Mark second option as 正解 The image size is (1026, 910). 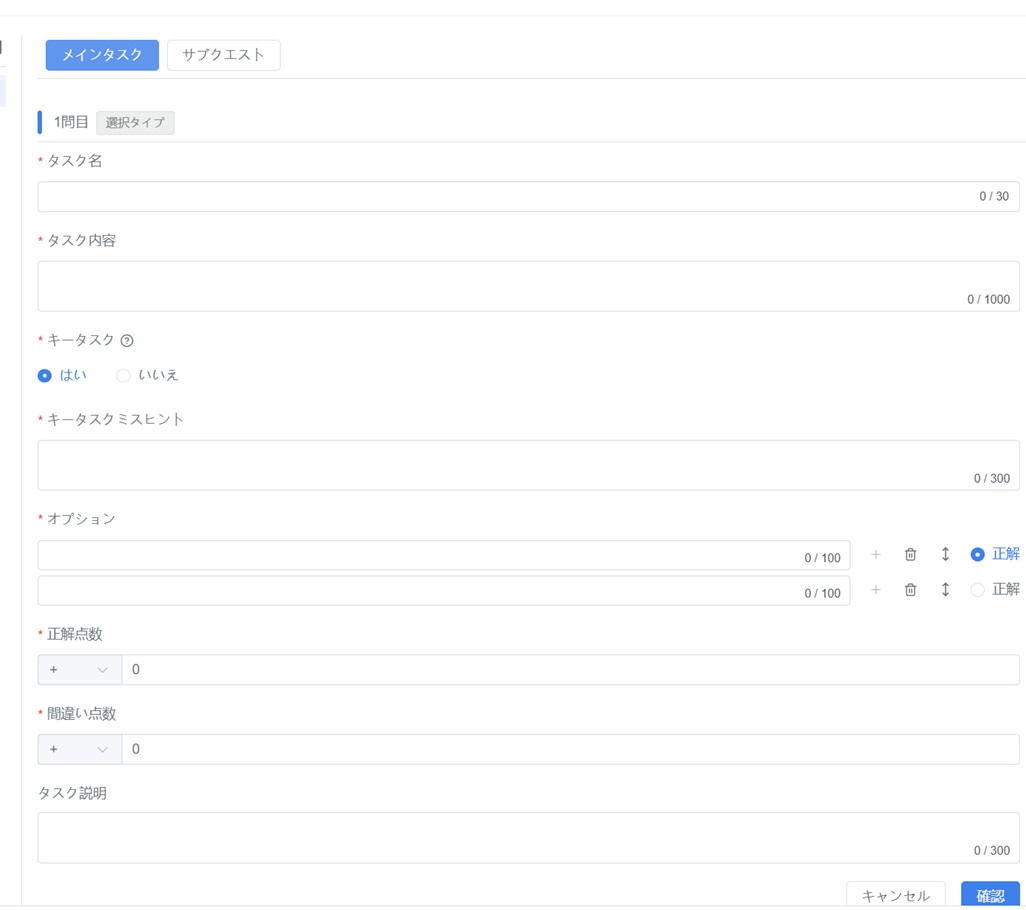pos(977,590)
